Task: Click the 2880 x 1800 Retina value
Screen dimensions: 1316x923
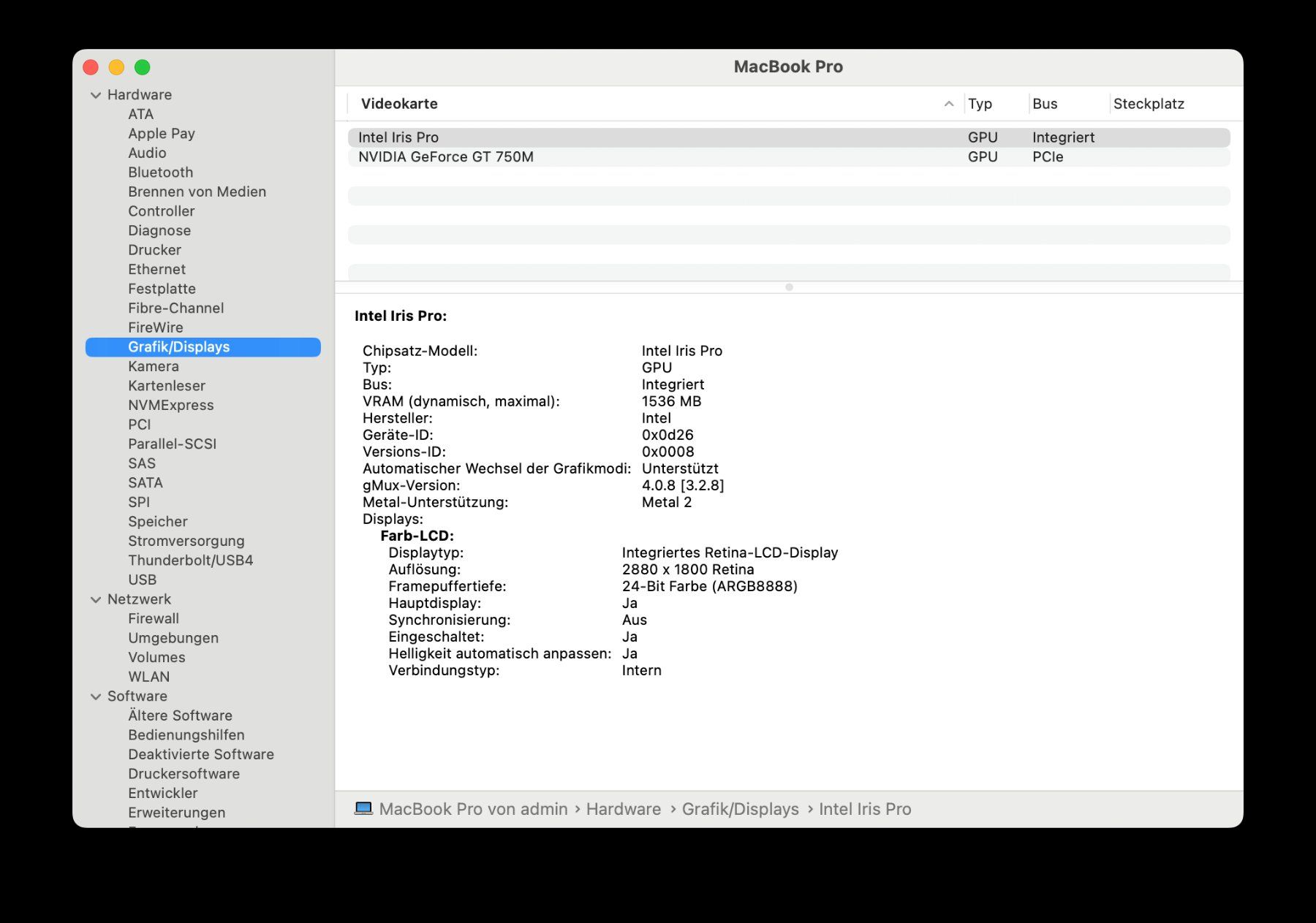Action: tap(688, 569)
